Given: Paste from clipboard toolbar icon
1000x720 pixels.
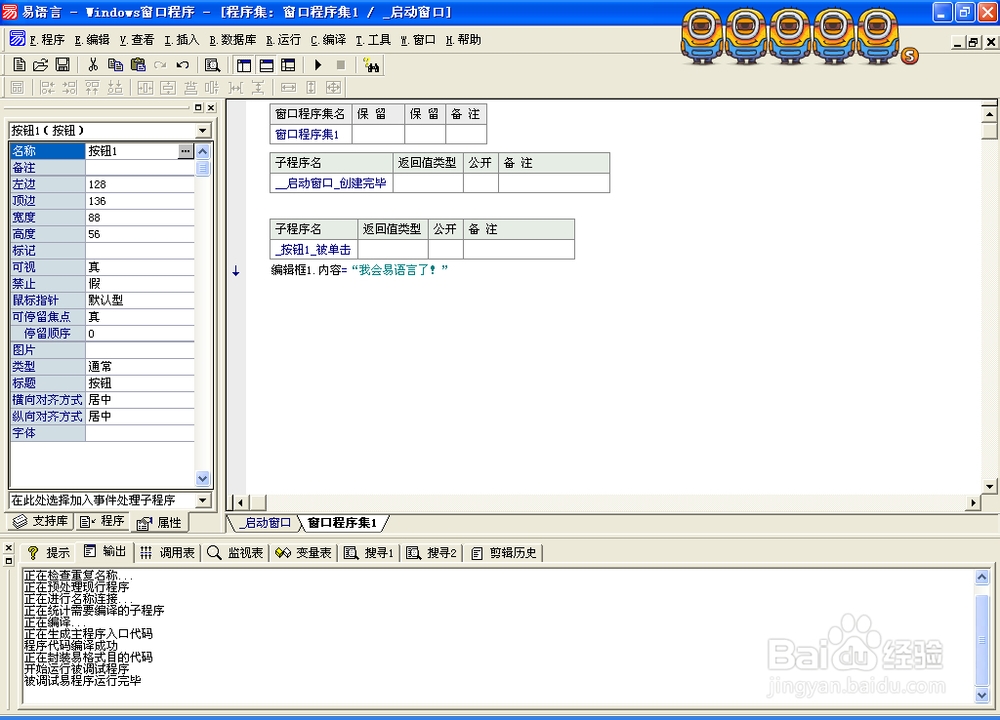Looking at the screenshot, I should click(138, 65).
